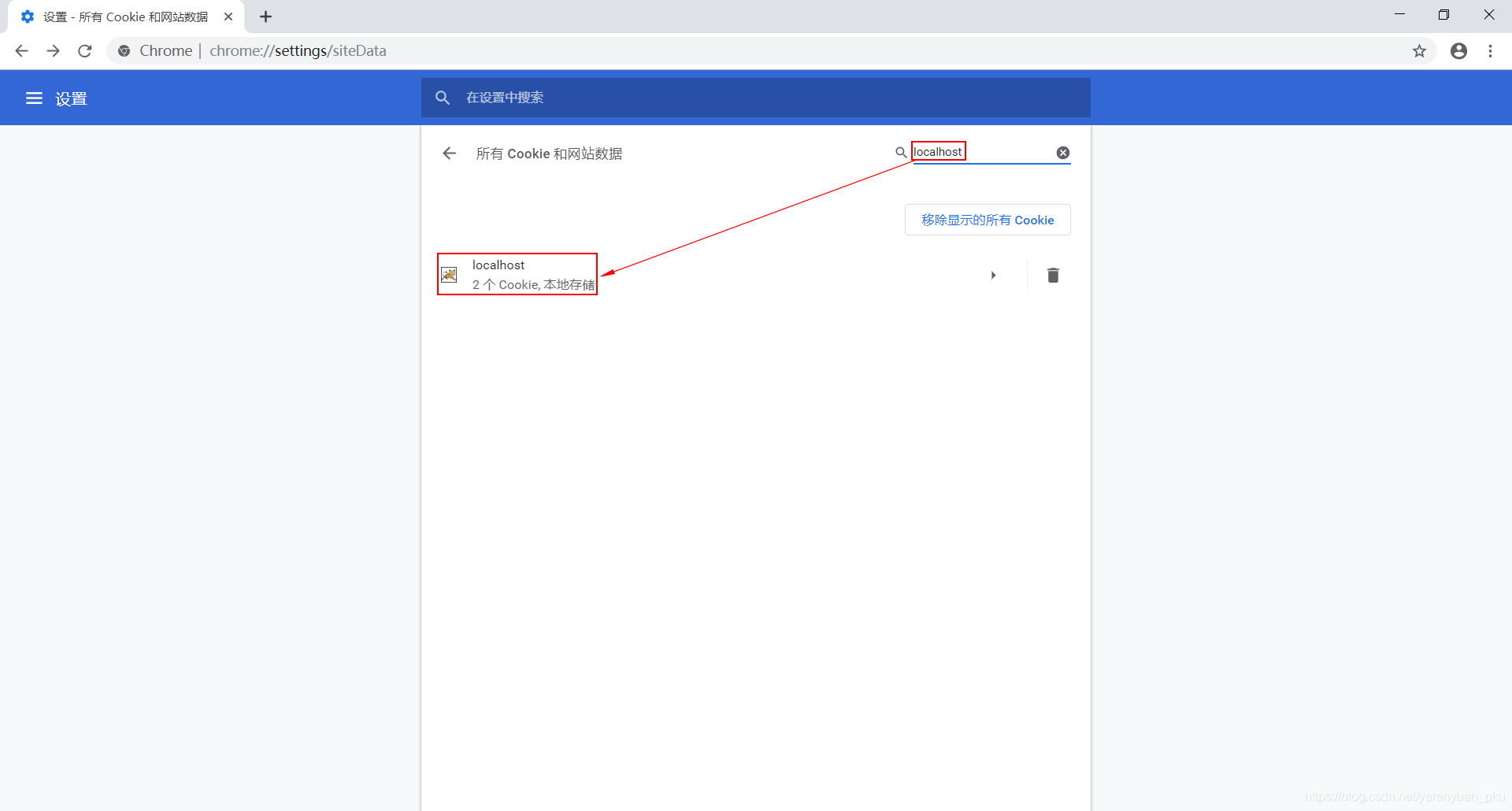Click the cookie search magnifier icon
The width and height of the screenshot is (1512, 811).
tap(901, 153)
